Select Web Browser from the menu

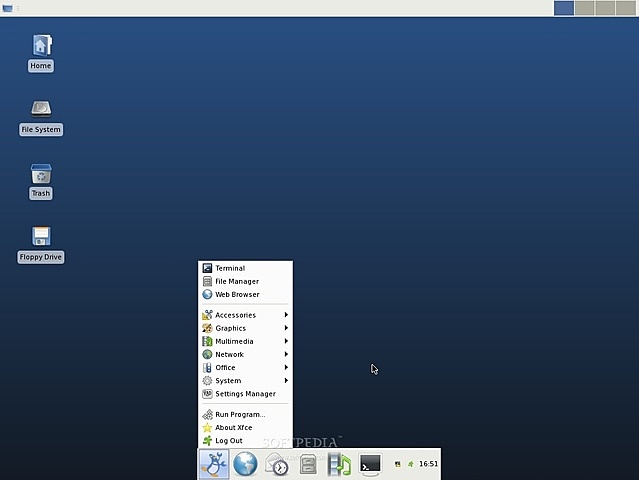point(245,294)
